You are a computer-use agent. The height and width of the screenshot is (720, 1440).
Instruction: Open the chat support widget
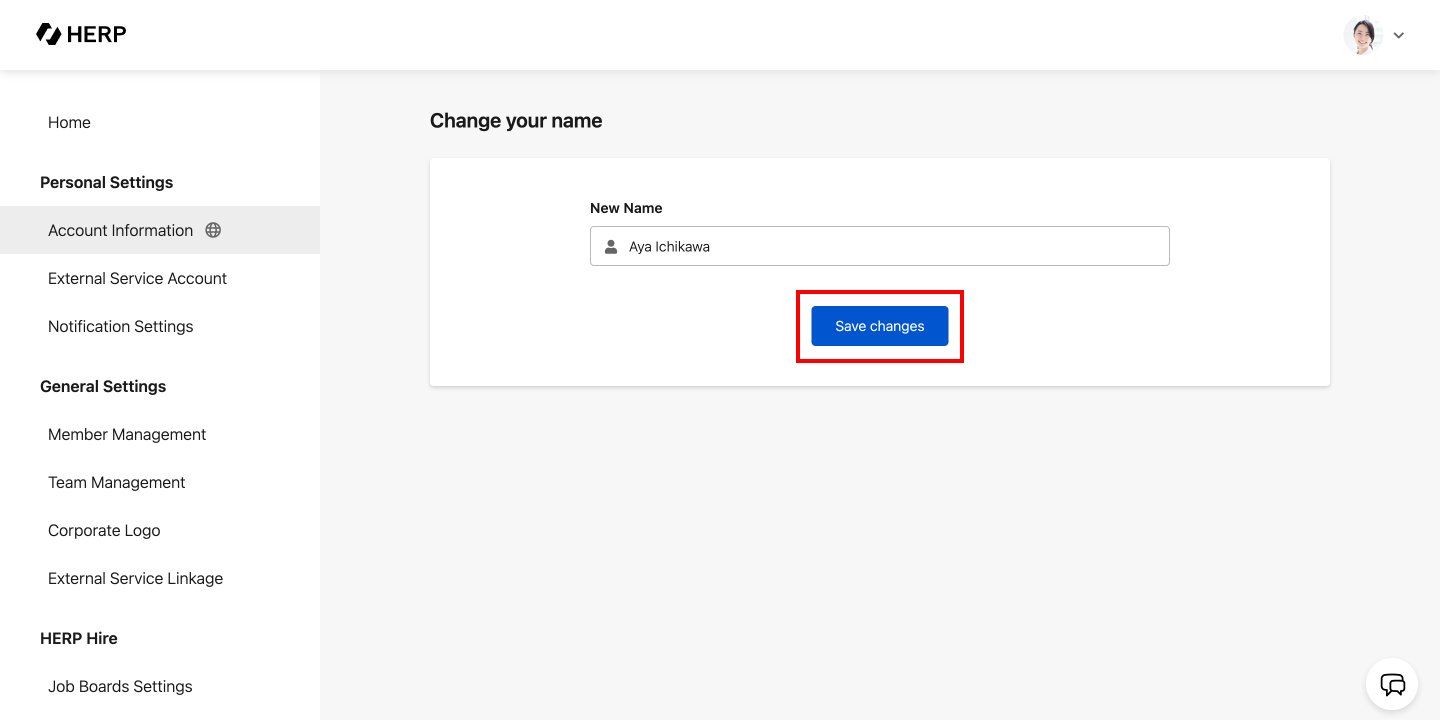click(x=1392, y=684)
